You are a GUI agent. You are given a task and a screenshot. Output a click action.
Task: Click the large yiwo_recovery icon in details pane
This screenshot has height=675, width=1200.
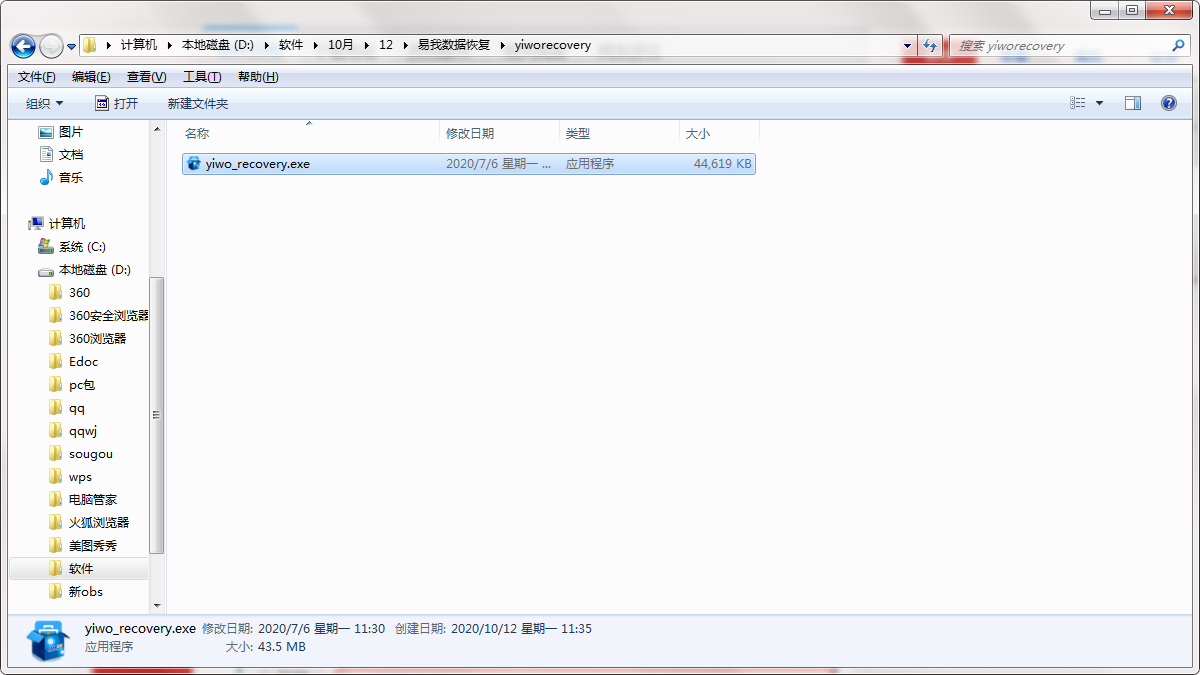(x=49, y=639)
